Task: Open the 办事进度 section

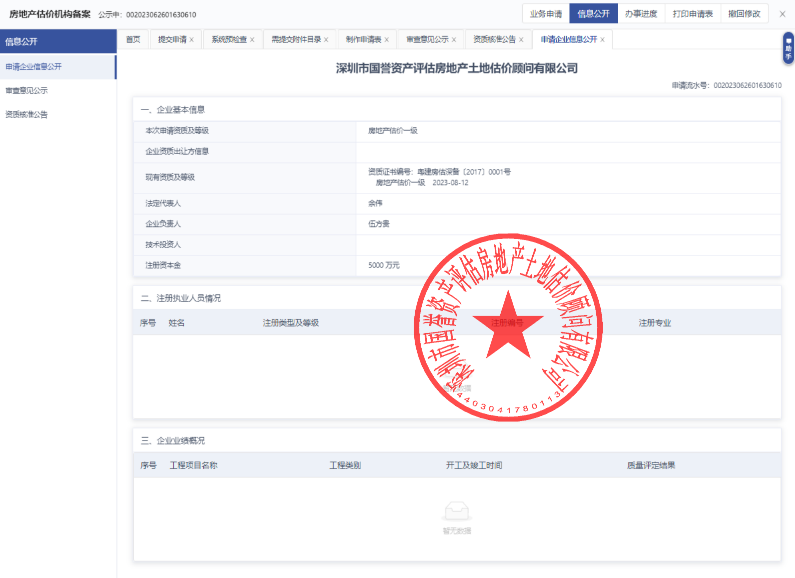Action: coord(640,14)
